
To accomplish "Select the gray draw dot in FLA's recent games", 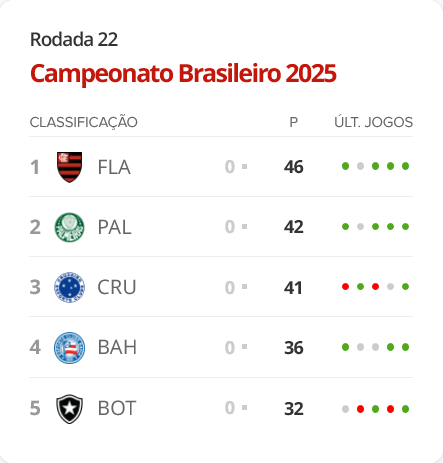I will (360, 166).
